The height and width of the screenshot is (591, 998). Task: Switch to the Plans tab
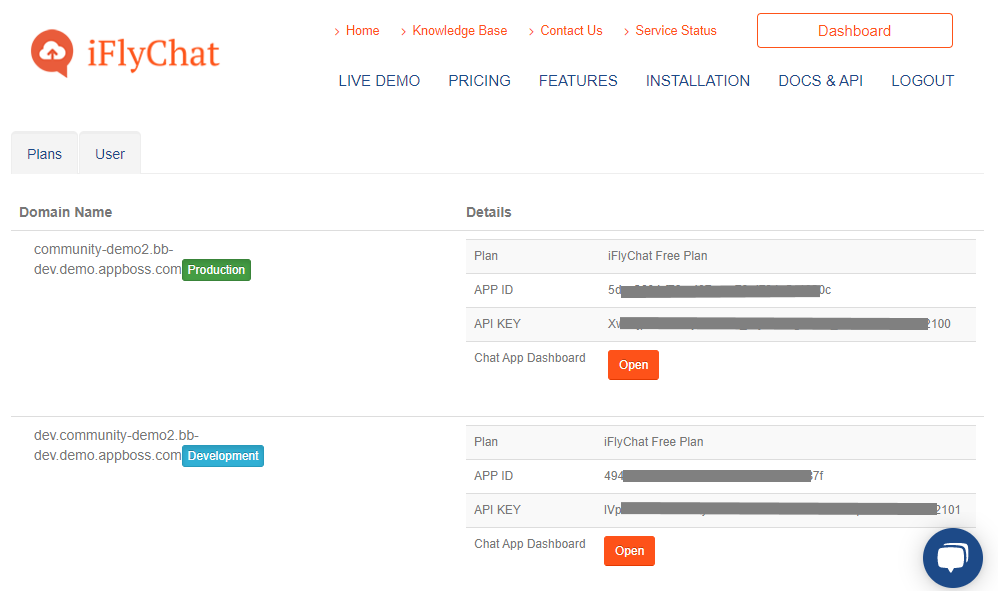click(45, 154)
